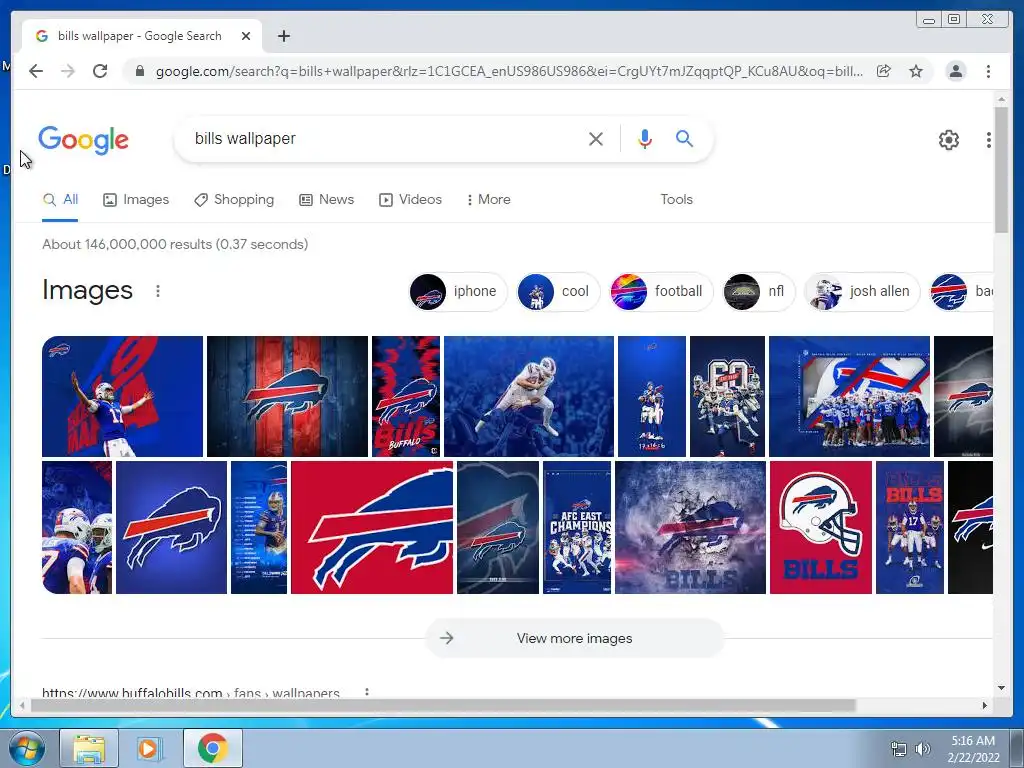Open Google apps dots menu
This screenshot has width=1024, height=768.
pos(988,140)
